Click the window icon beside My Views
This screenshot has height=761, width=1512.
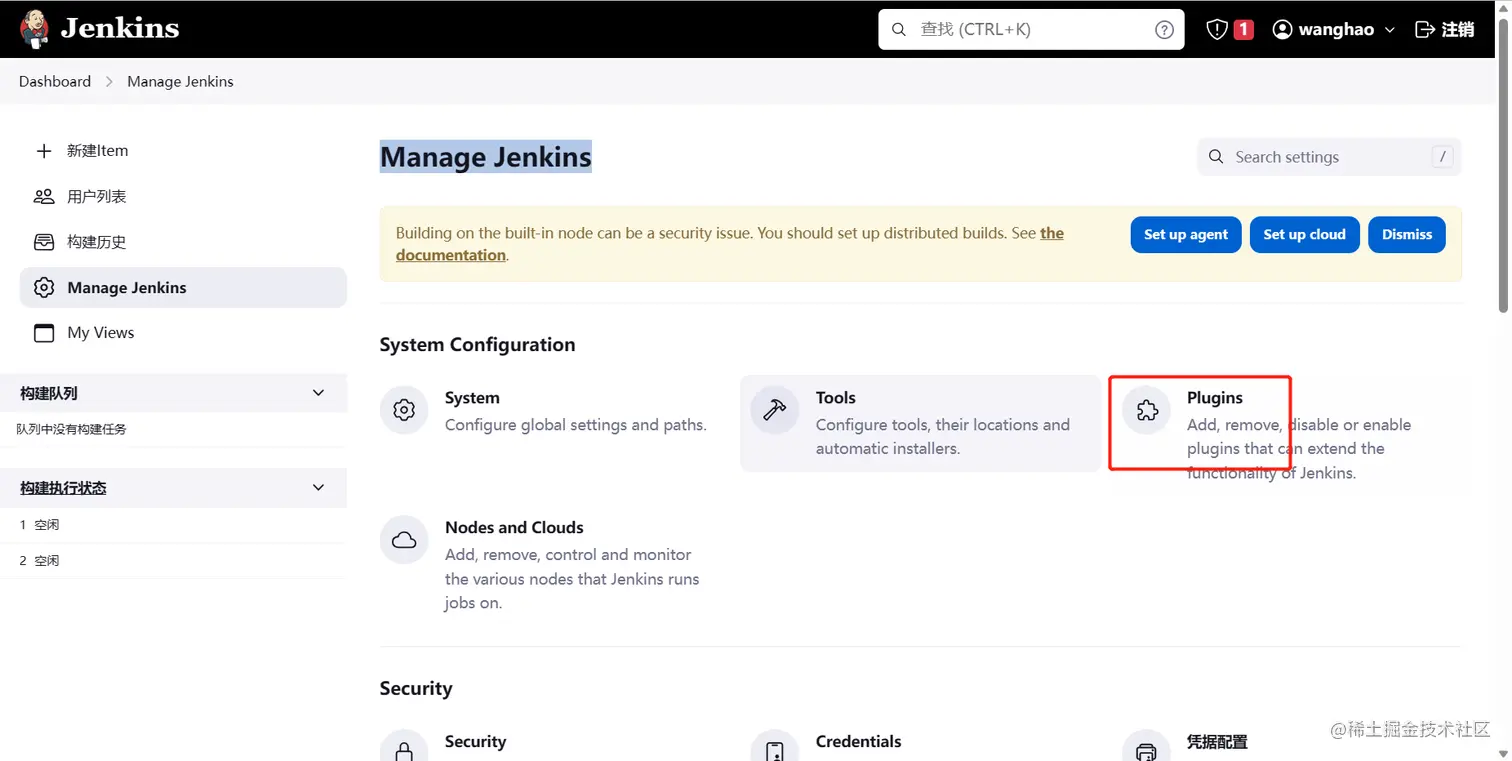coord(44,333)
